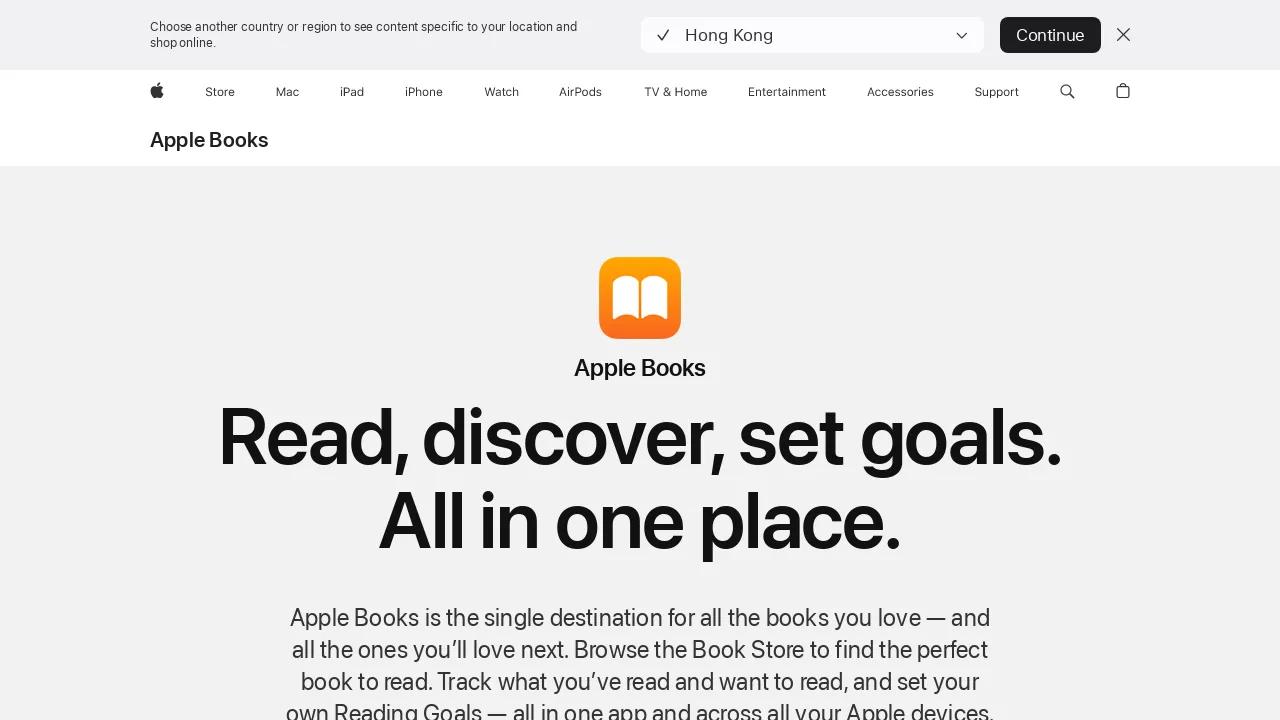This screenshot has width=1280, height=720.
Task: Visit the Accessories menu item
Action: 900,92
